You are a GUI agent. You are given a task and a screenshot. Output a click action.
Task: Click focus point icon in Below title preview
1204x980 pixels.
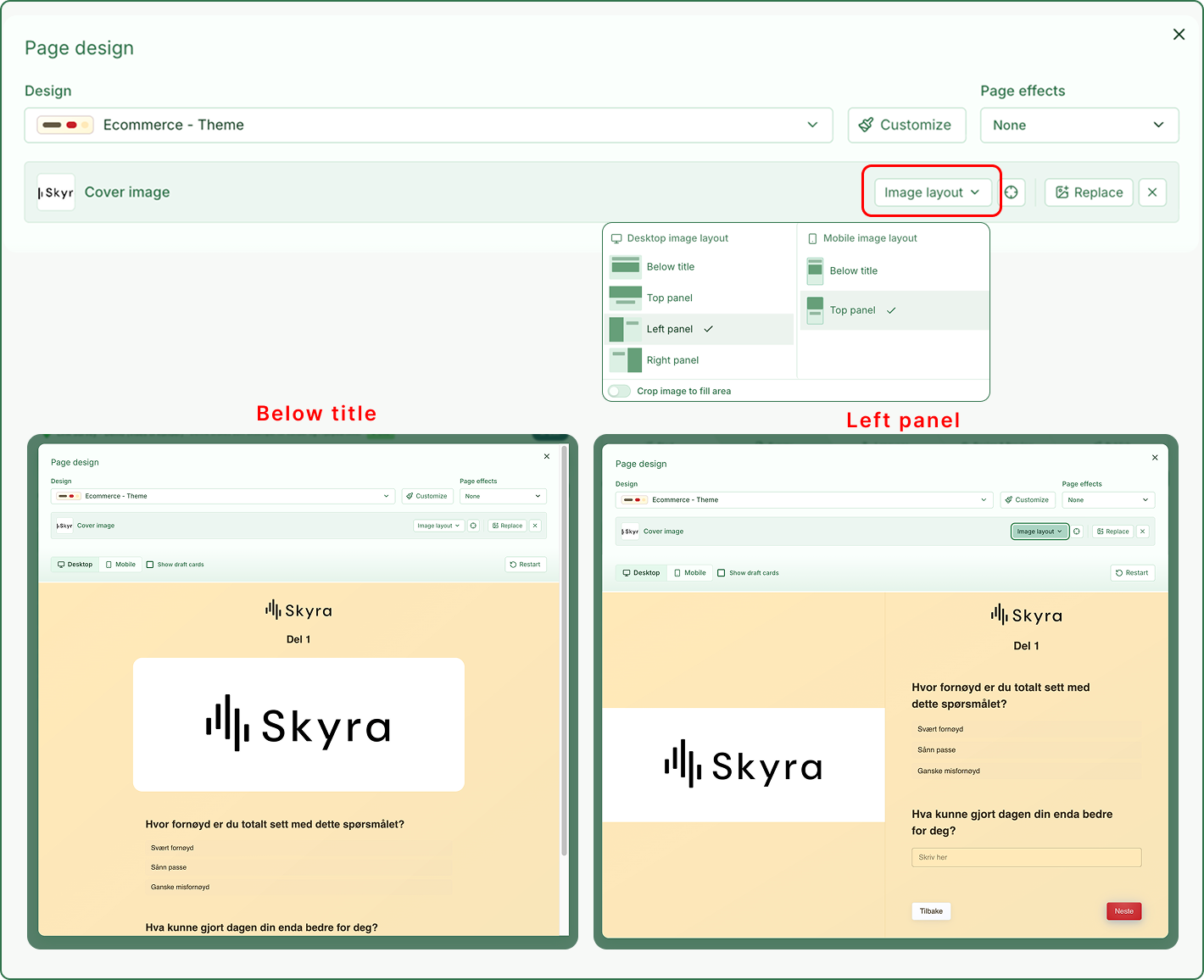[x=474, y=526]
